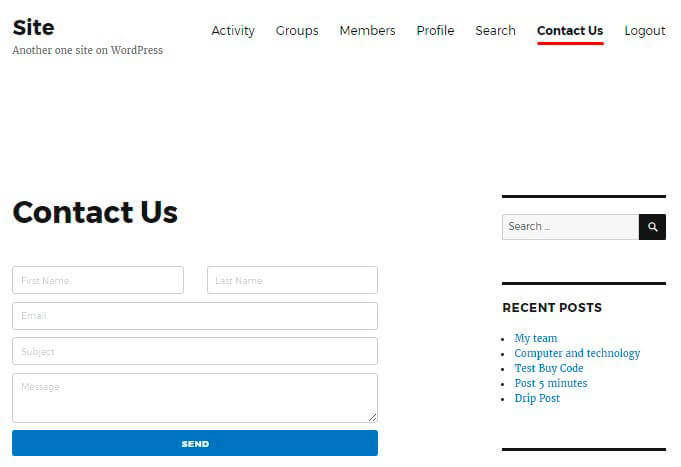Image resolution: width=681 pixels, height=467 pixels.
Task: Select the Contact Us menu item
Action: pos(570,31)
